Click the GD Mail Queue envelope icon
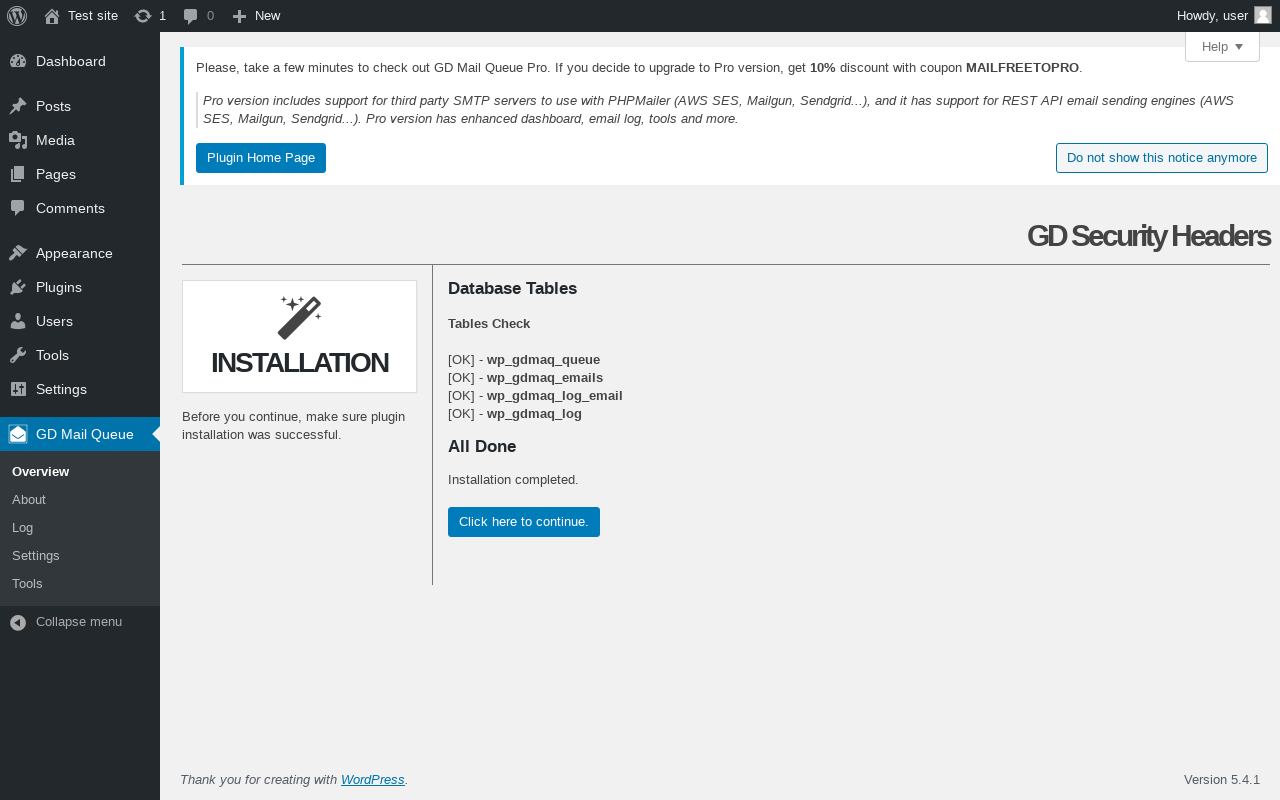Viewport: 1280px width, 800px height. tap(18, 434)
